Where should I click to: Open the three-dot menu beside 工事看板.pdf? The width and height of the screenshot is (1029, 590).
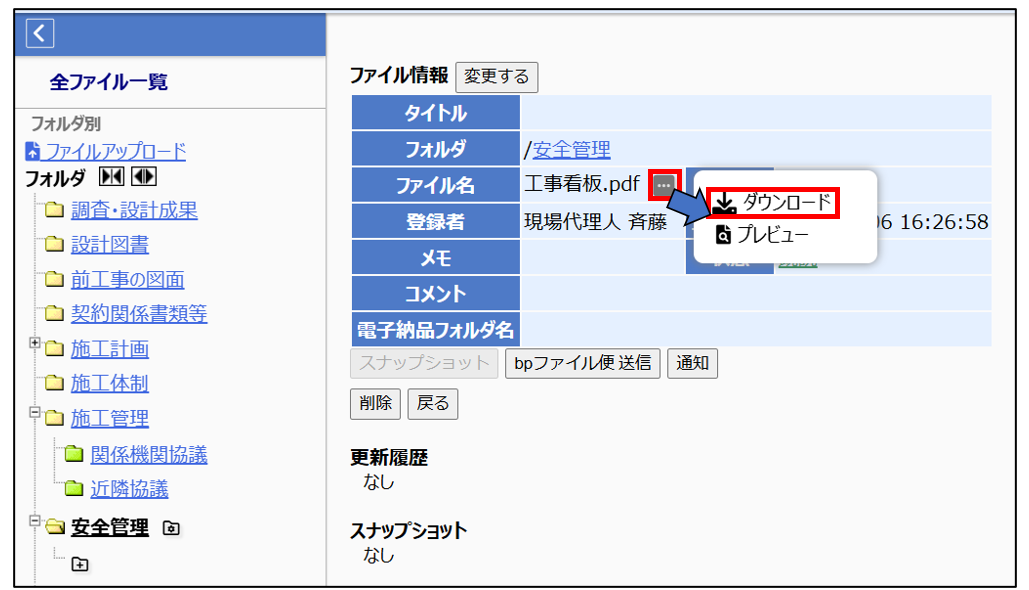[x=664, y=186]
